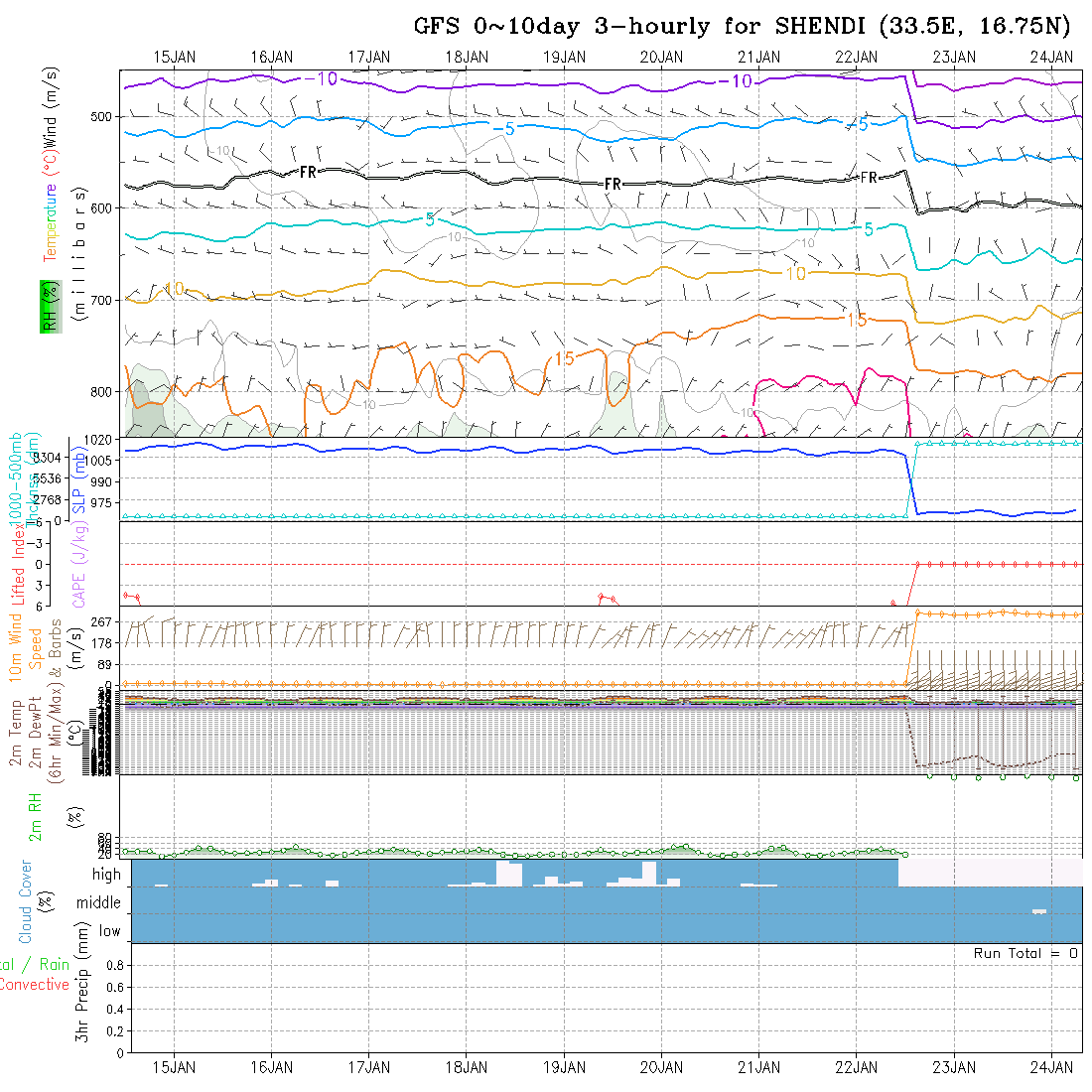Click the green RH (%) legend box
The width and height of the screenshot is (1092, 1092).
tap(48, 306)
